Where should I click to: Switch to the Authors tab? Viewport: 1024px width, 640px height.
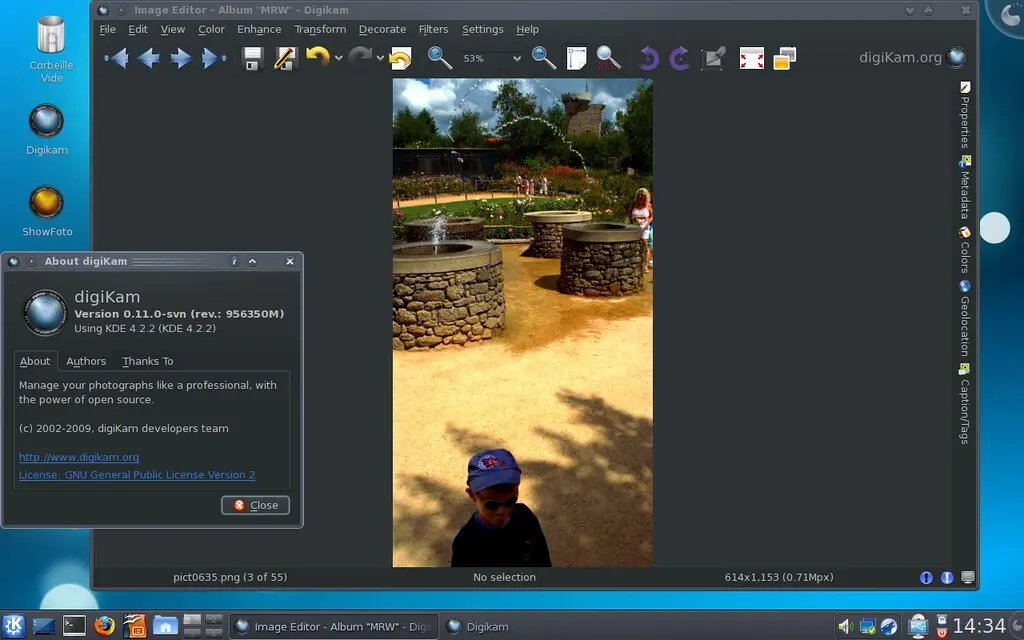point(86,361)
